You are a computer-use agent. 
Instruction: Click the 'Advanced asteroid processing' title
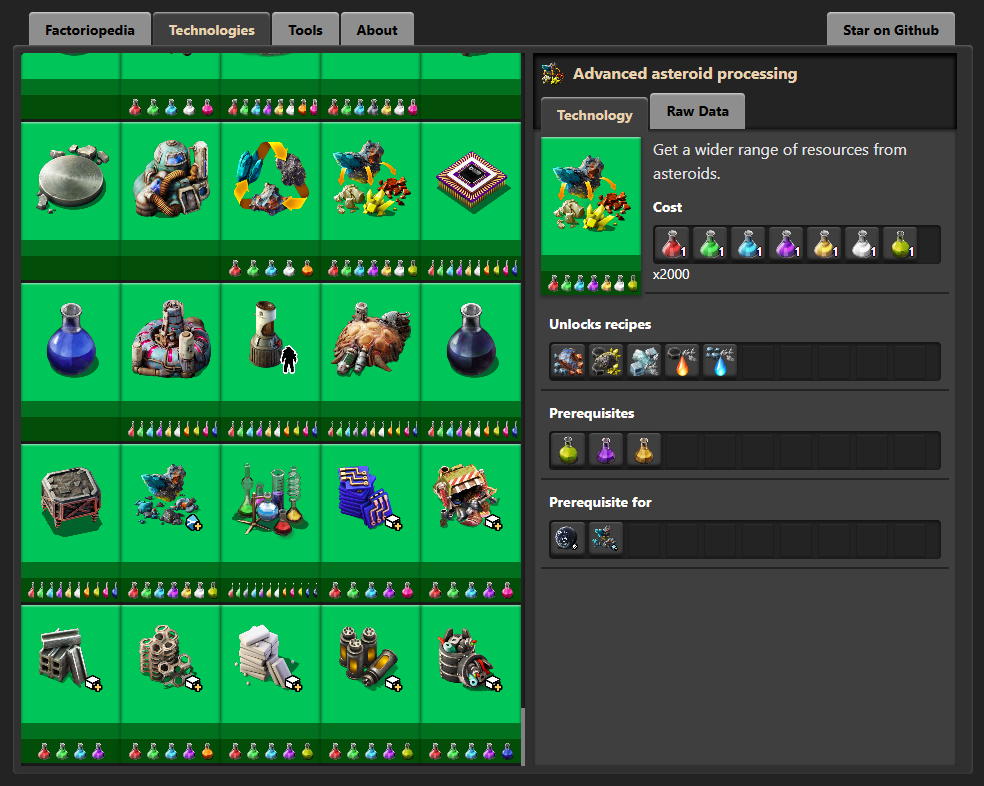[685, 73]
